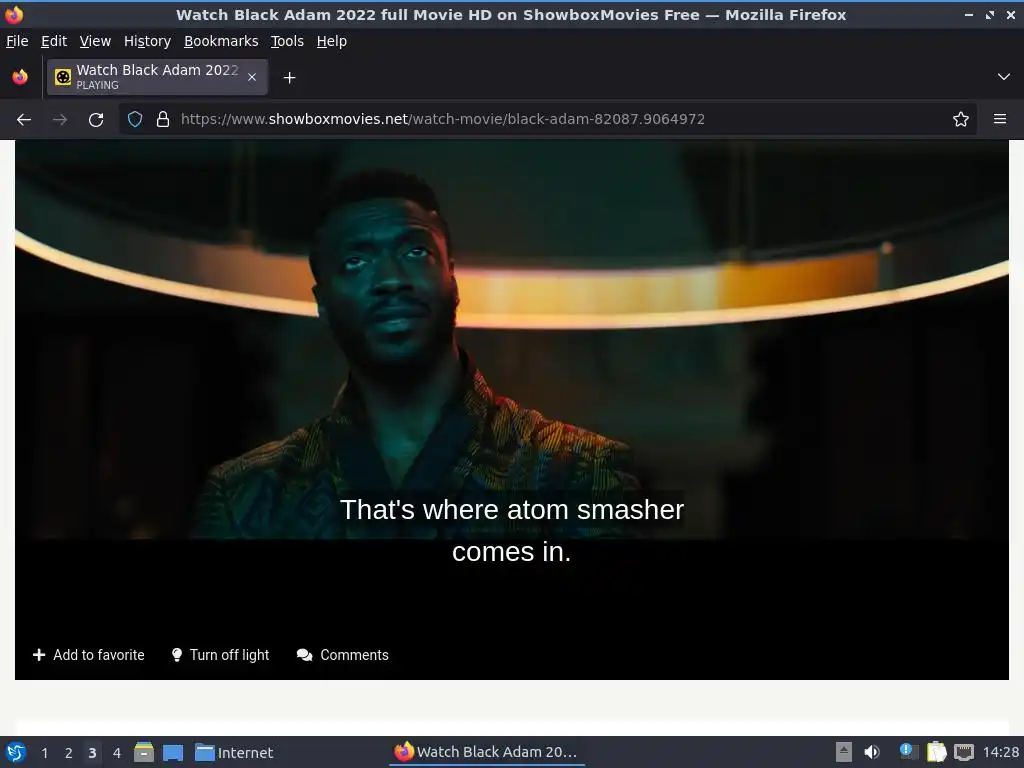Open the Bookmarks menu
The width and height of the screenshot is (1024, 768).
pos(221,41)
